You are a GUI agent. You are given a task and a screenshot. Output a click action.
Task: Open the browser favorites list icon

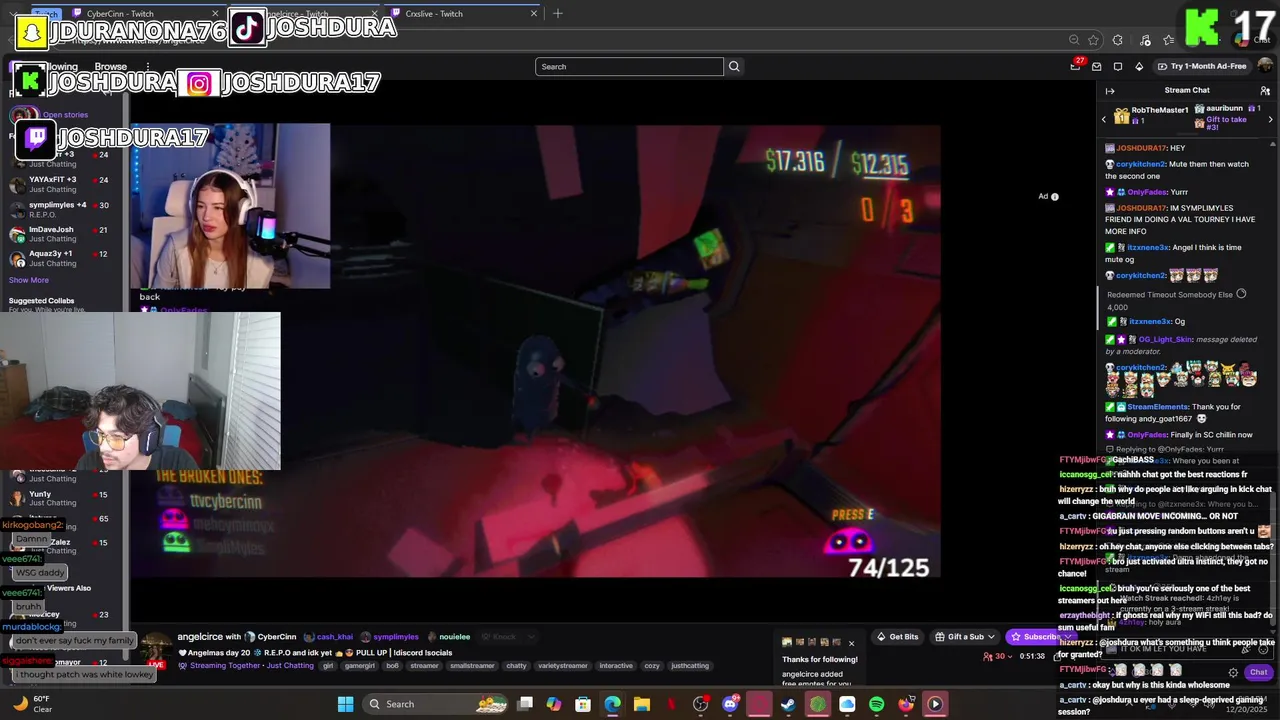(1168, 40)
